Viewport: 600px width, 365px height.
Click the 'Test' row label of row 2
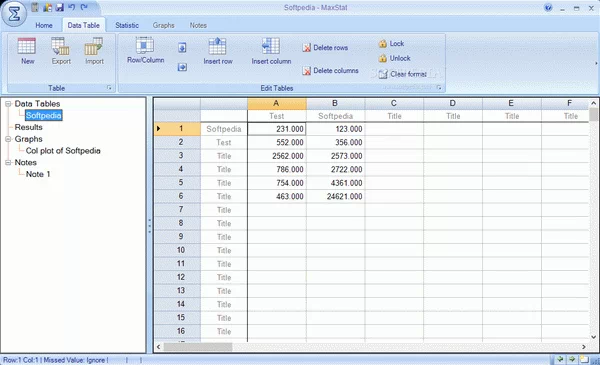pyautogui.click(x=224, y=142)
